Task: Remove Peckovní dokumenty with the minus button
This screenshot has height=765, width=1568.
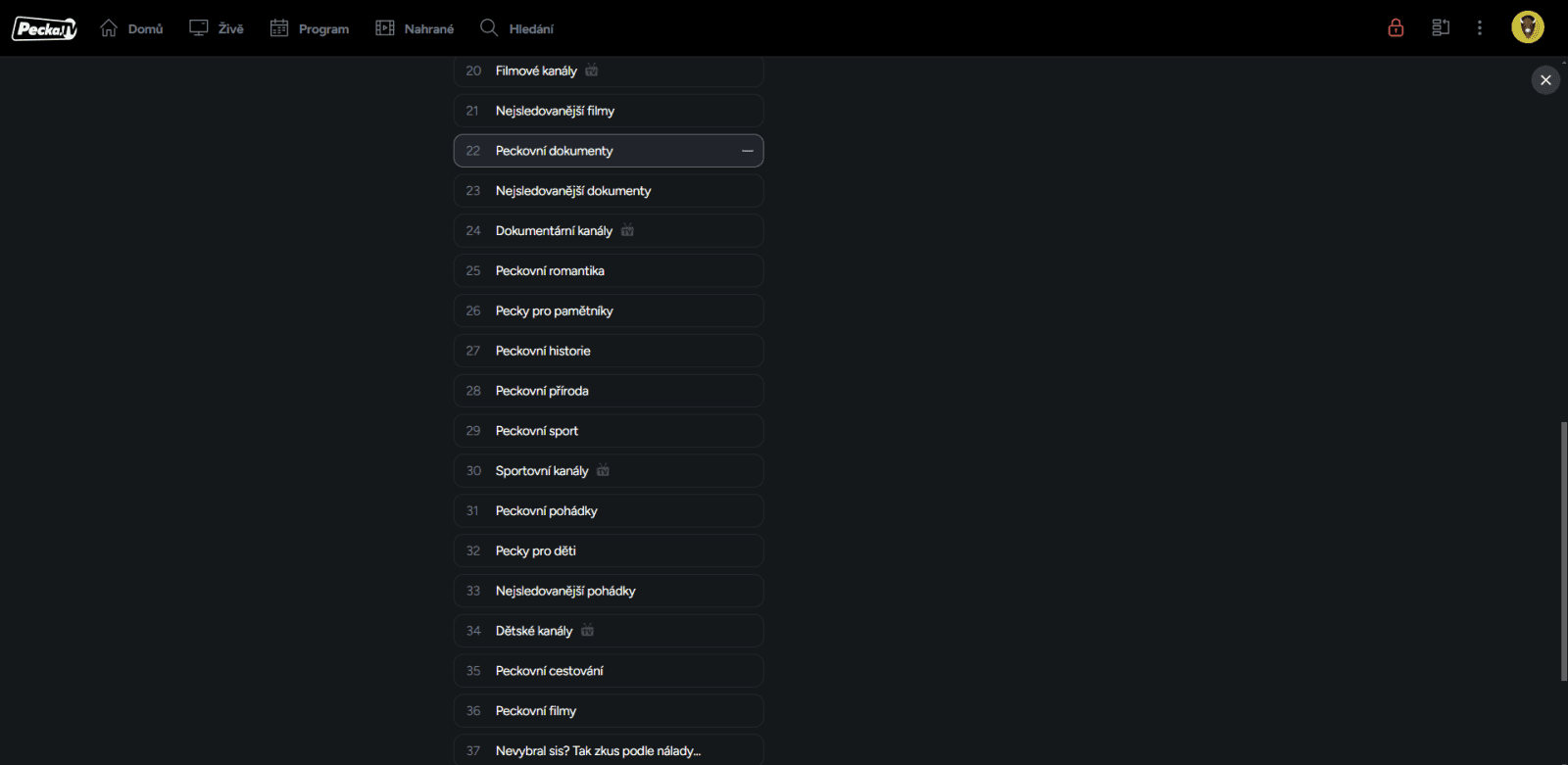Action: (748, 151)
